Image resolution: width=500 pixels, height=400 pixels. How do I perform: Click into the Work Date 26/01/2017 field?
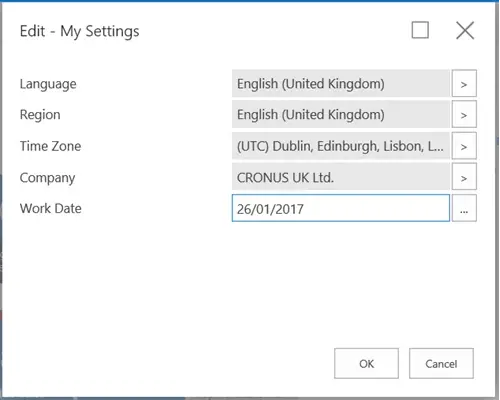click(x=341, y=208)
